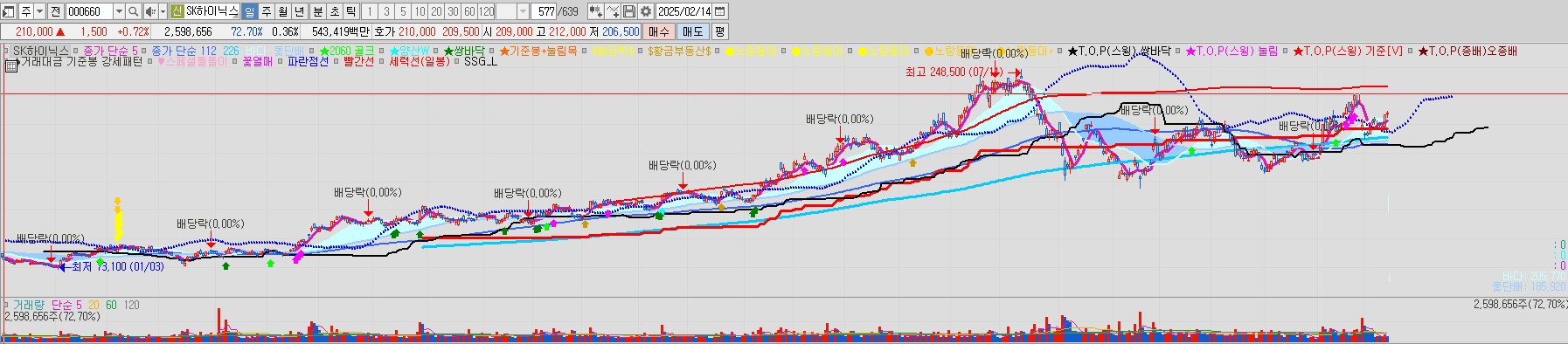Click the speaker sound icon
The height and width of the screenshot is (344, 1568).
[150, 11]
